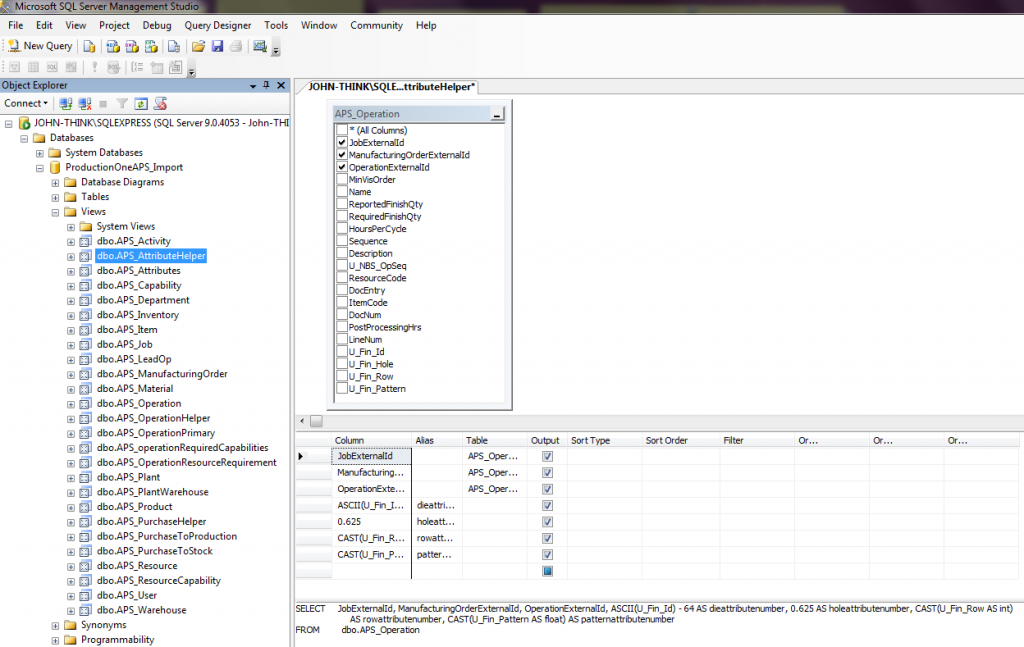Toggle Output checkbox for the 0.625 row

pos(547,522)
